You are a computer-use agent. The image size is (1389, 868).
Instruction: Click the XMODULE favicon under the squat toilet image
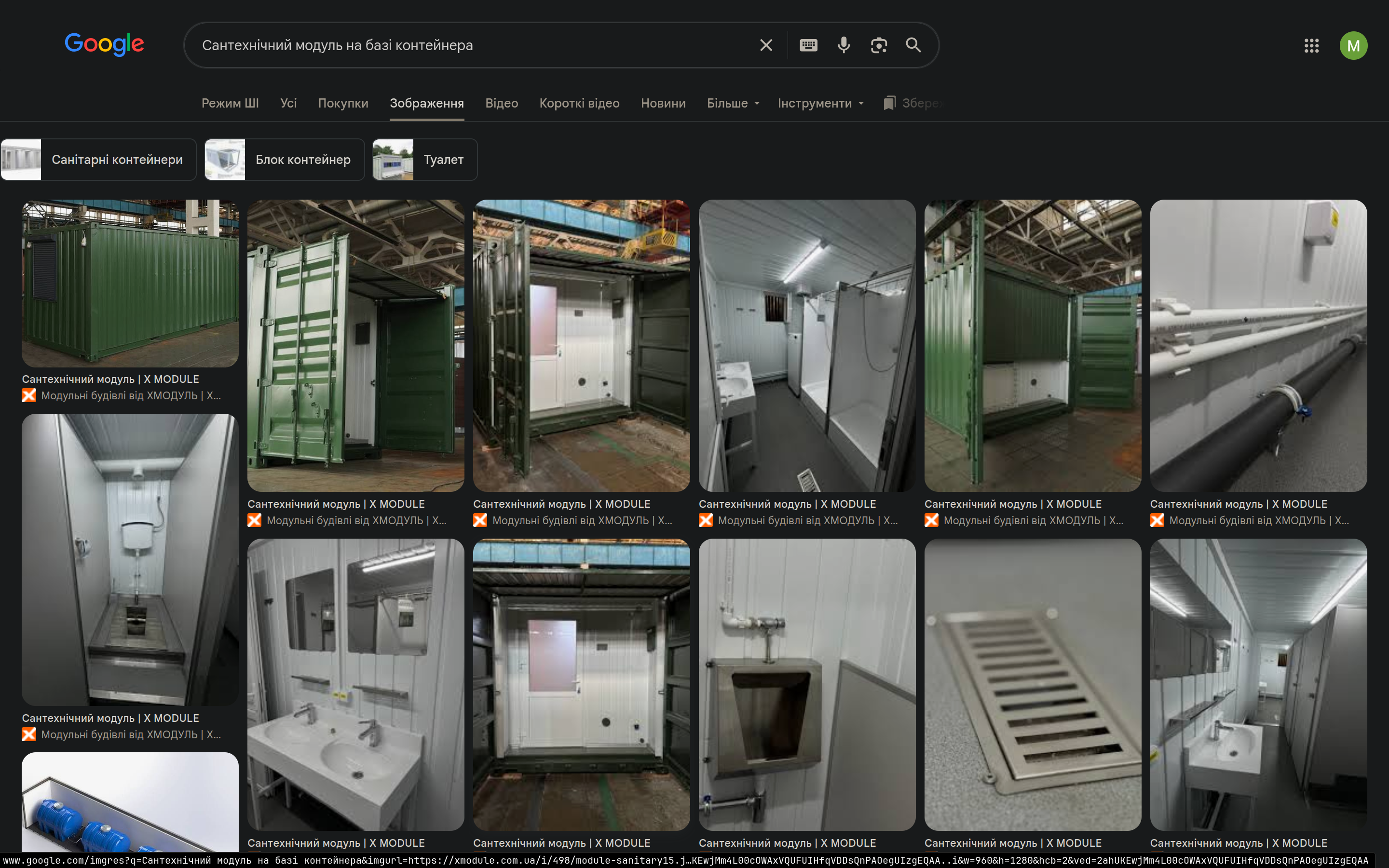click(x=29, y=734)
